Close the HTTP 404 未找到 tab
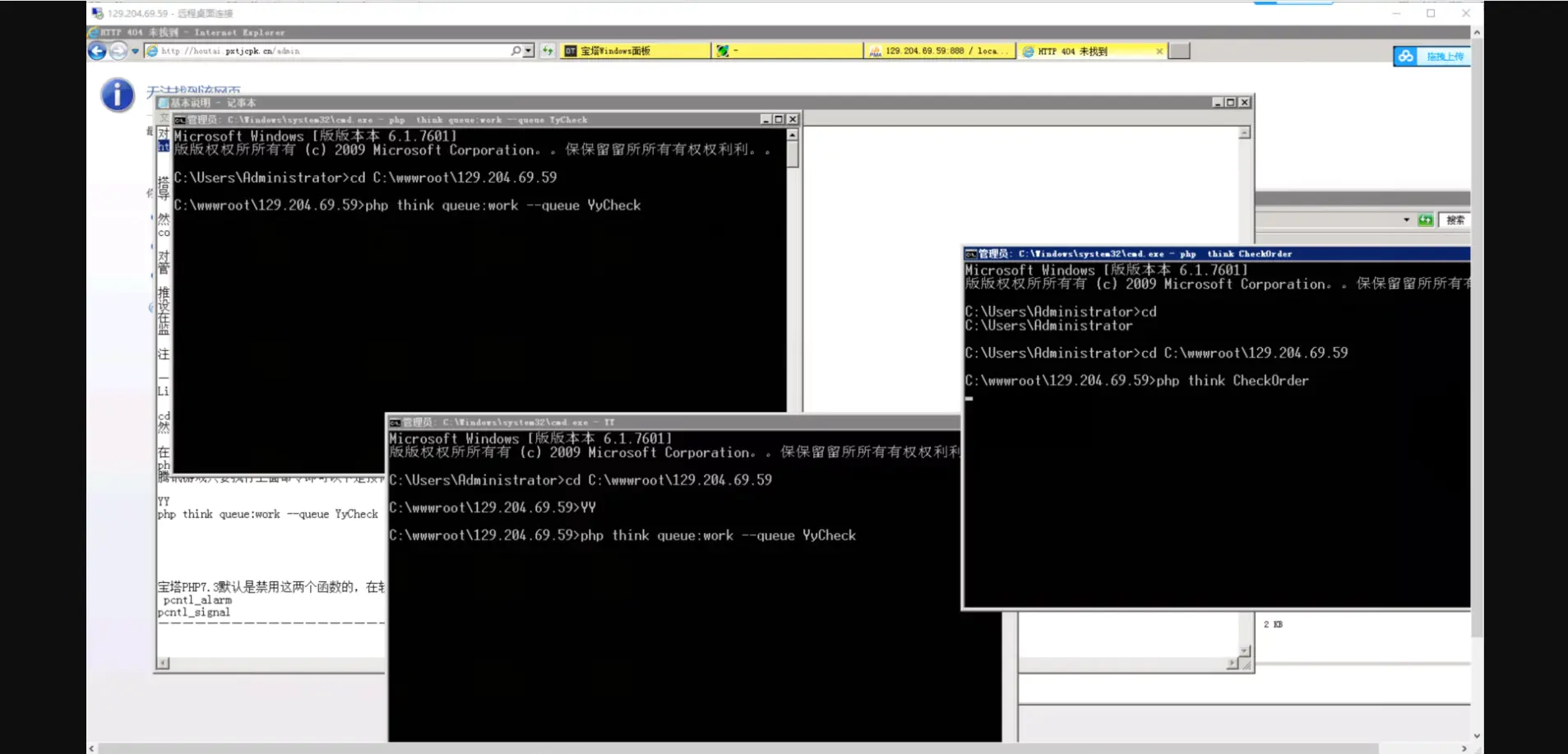 1159,51
